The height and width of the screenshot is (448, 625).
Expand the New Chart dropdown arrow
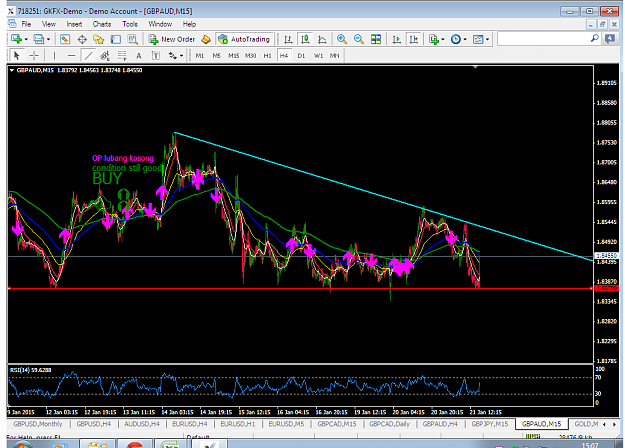click(26, 39)
